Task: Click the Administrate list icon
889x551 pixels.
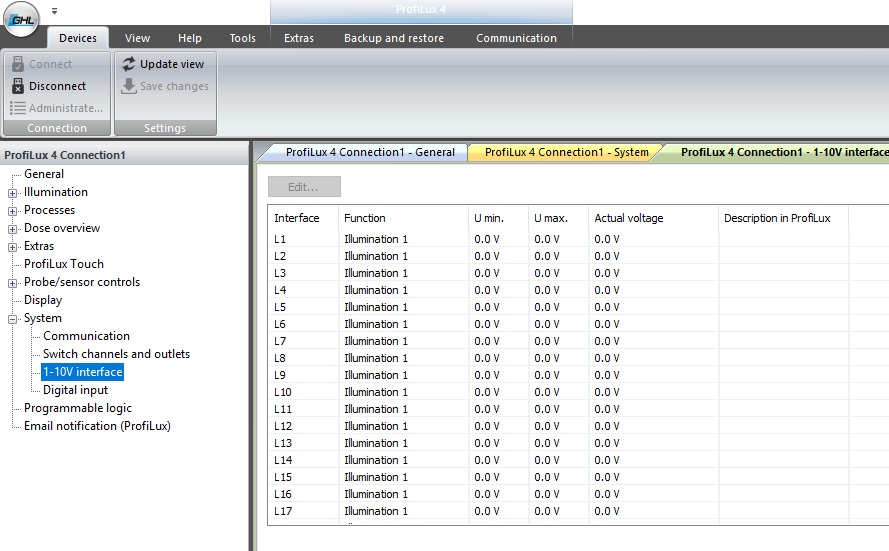Action: 18,108
